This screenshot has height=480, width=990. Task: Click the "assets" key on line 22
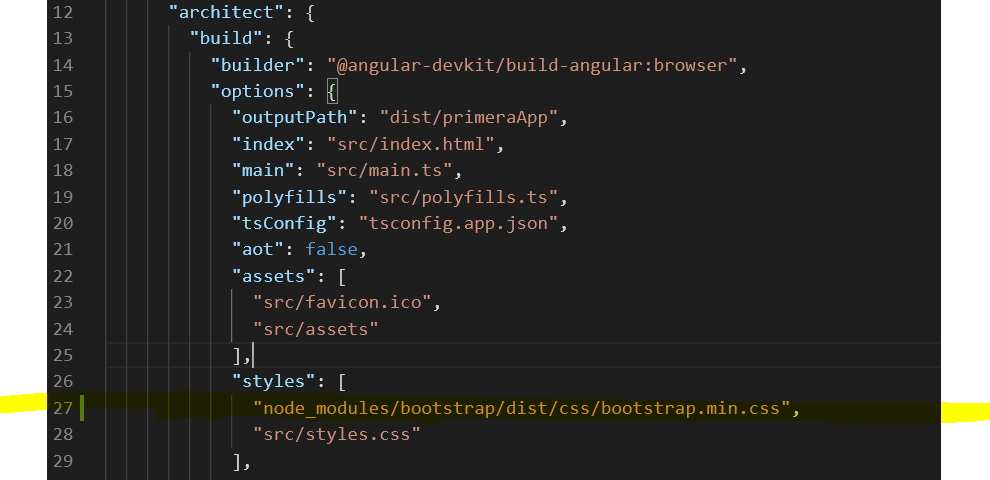point(270,274)
